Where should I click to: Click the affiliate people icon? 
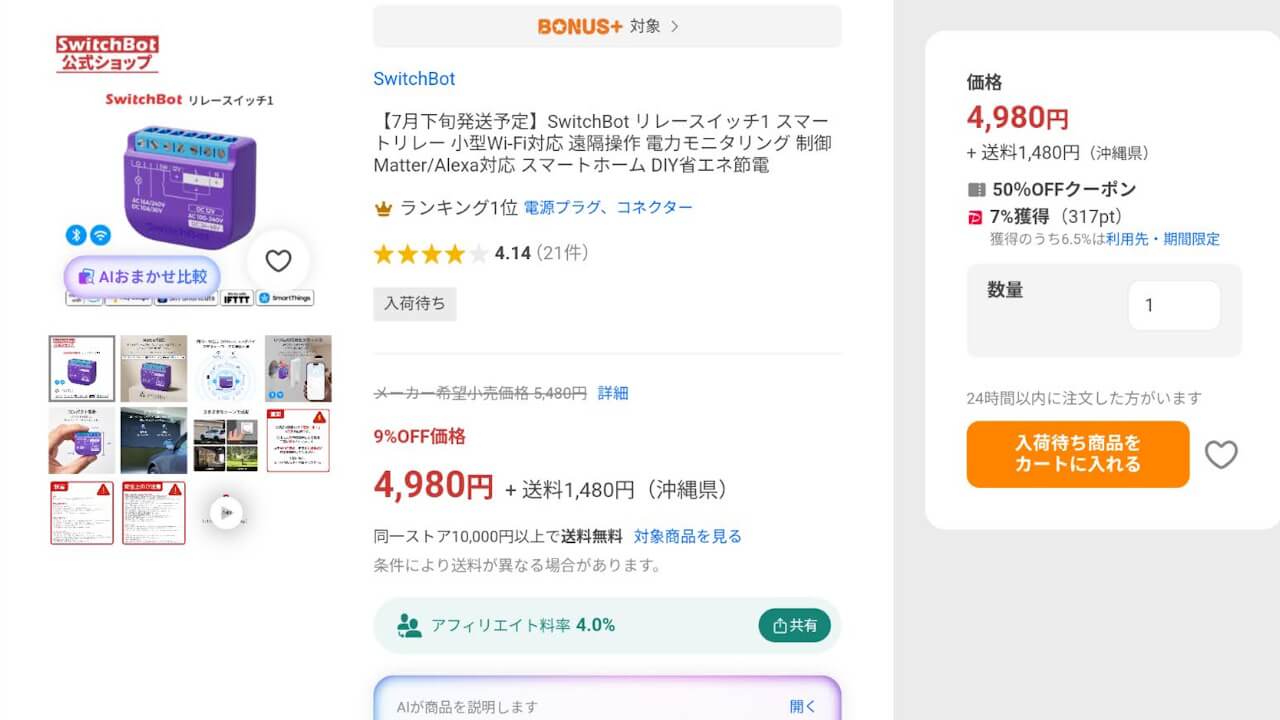pos(409,626)
